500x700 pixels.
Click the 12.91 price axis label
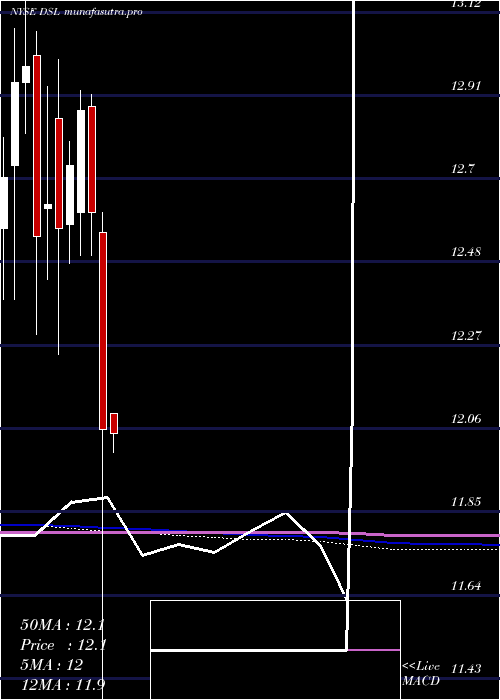click(x=467, y=85)
